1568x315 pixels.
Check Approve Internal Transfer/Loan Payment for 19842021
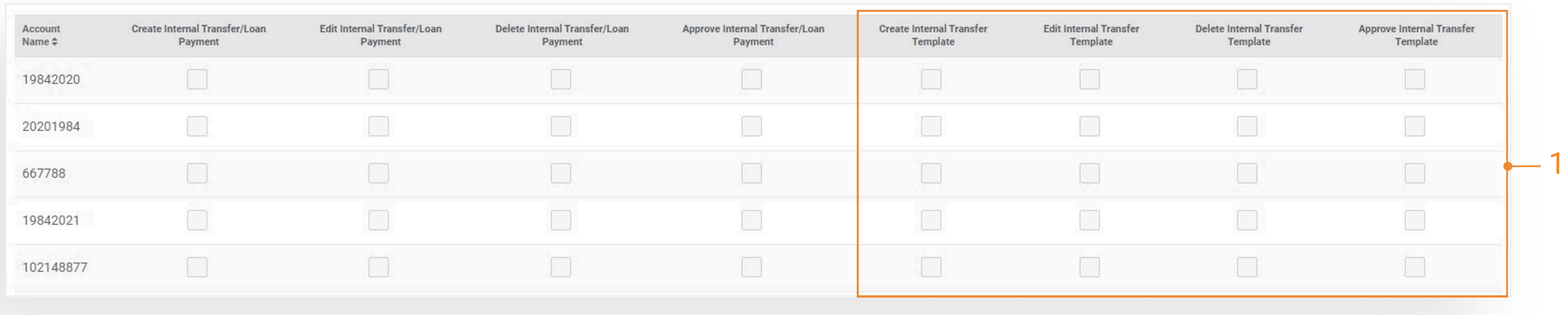point(751,220)
